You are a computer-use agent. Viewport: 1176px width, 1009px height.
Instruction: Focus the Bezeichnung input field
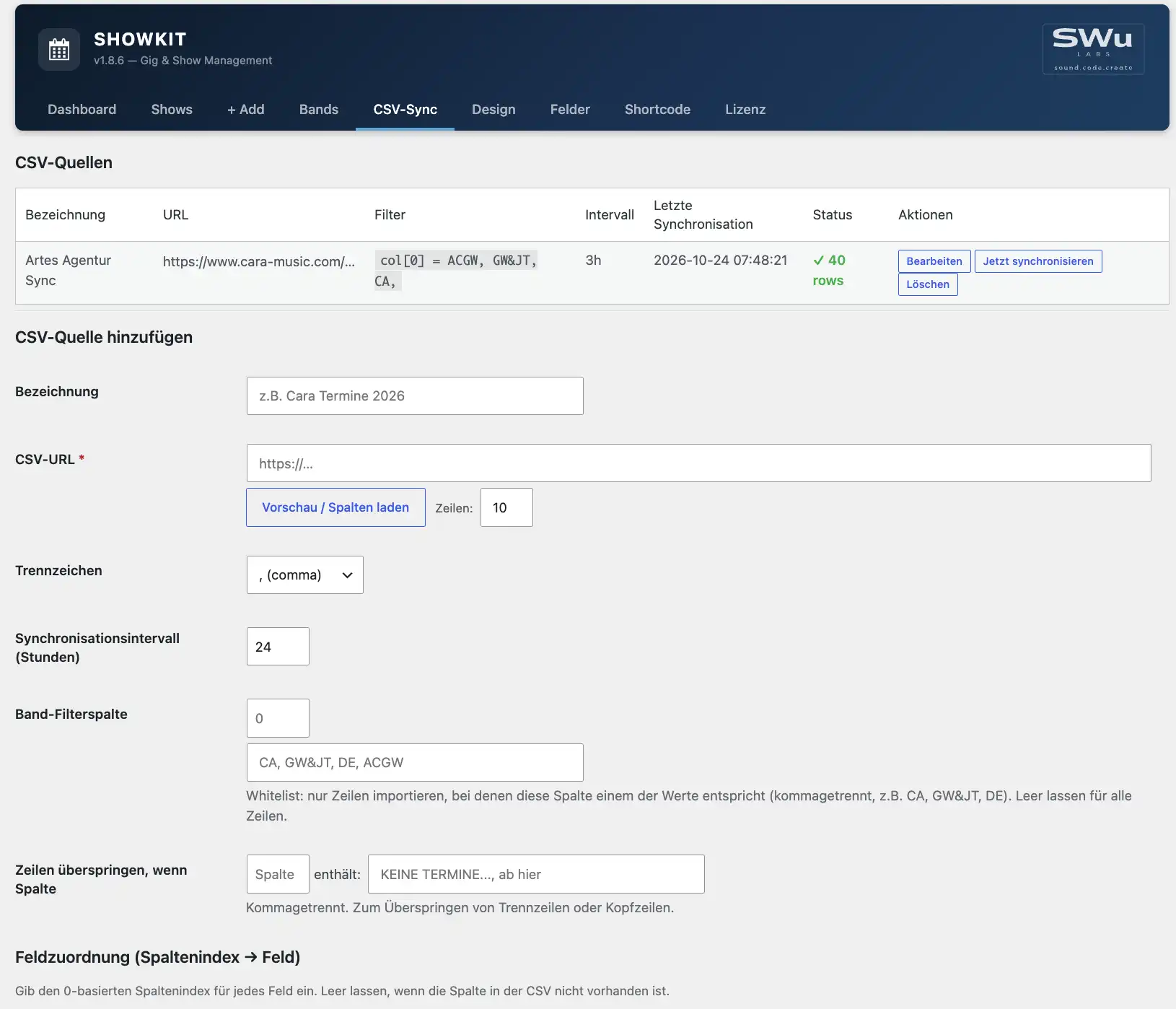[415, 396]
